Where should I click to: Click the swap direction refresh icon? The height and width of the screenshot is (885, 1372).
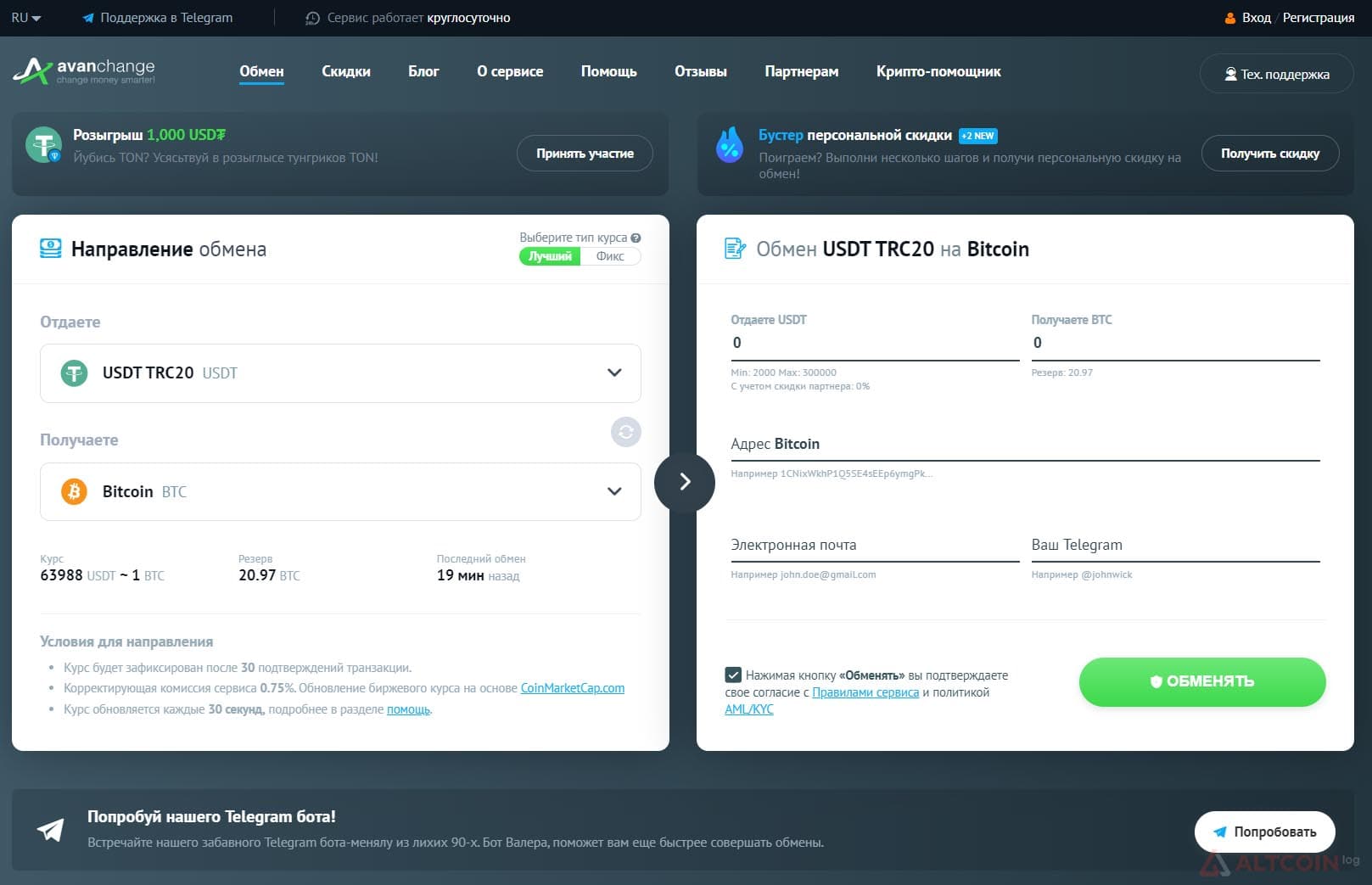pos(626,432)
